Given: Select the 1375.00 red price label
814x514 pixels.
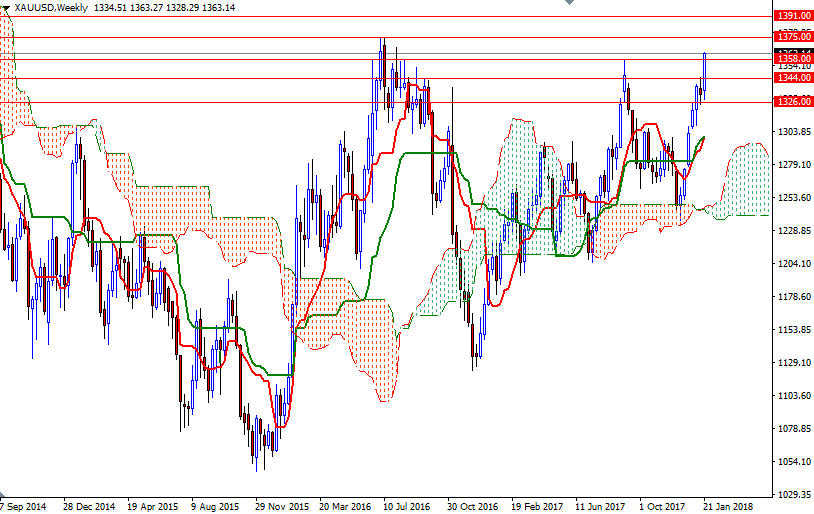Looking at the screenshot, I should (792, 37).
